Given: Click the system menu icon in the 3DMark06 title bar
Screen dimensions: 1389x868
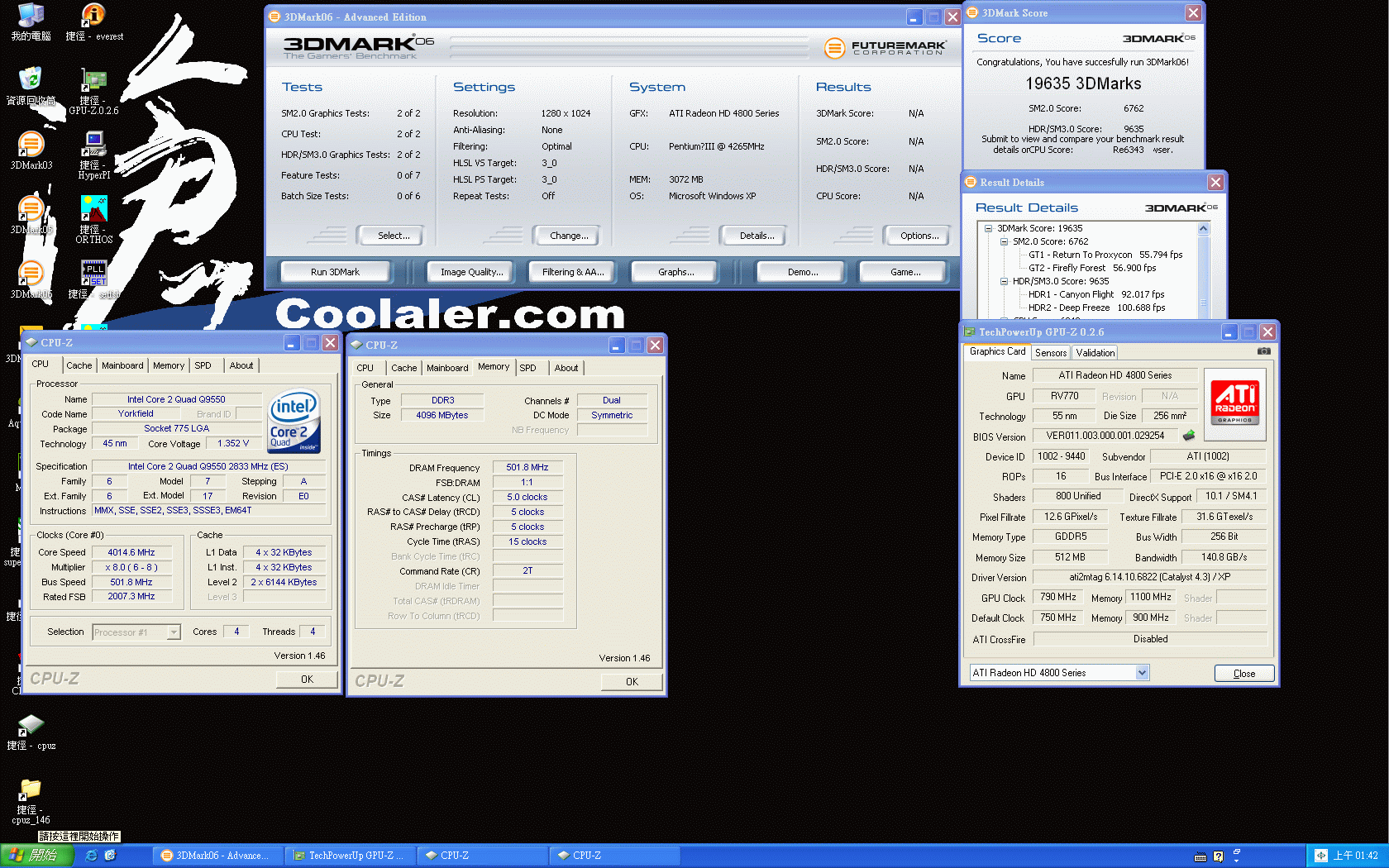Looking at the screenshot, I should (274, 17).
